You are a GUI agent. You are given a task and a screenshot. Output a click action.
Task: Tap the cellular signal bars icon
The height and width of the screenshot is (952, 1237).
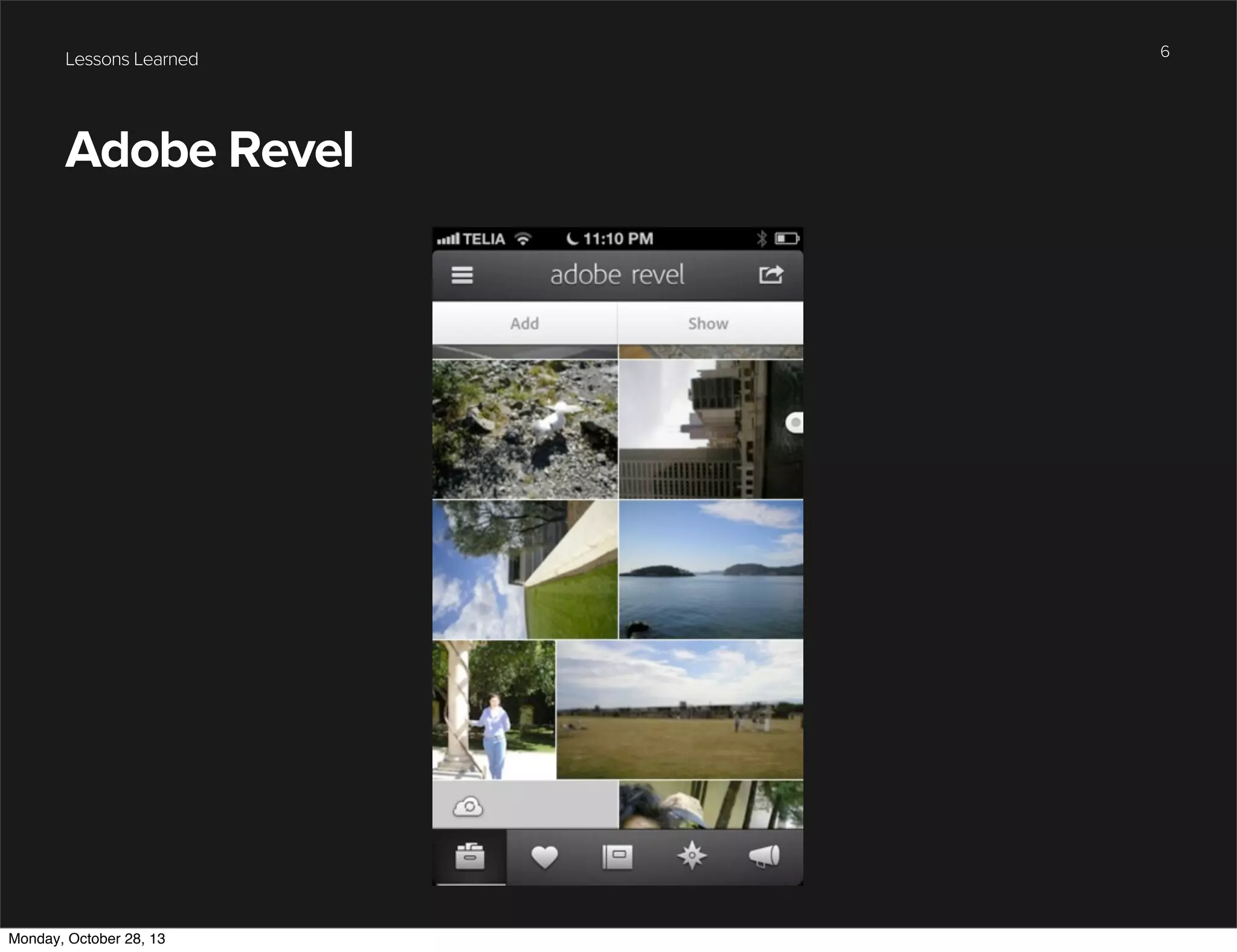tap(448, 239)
